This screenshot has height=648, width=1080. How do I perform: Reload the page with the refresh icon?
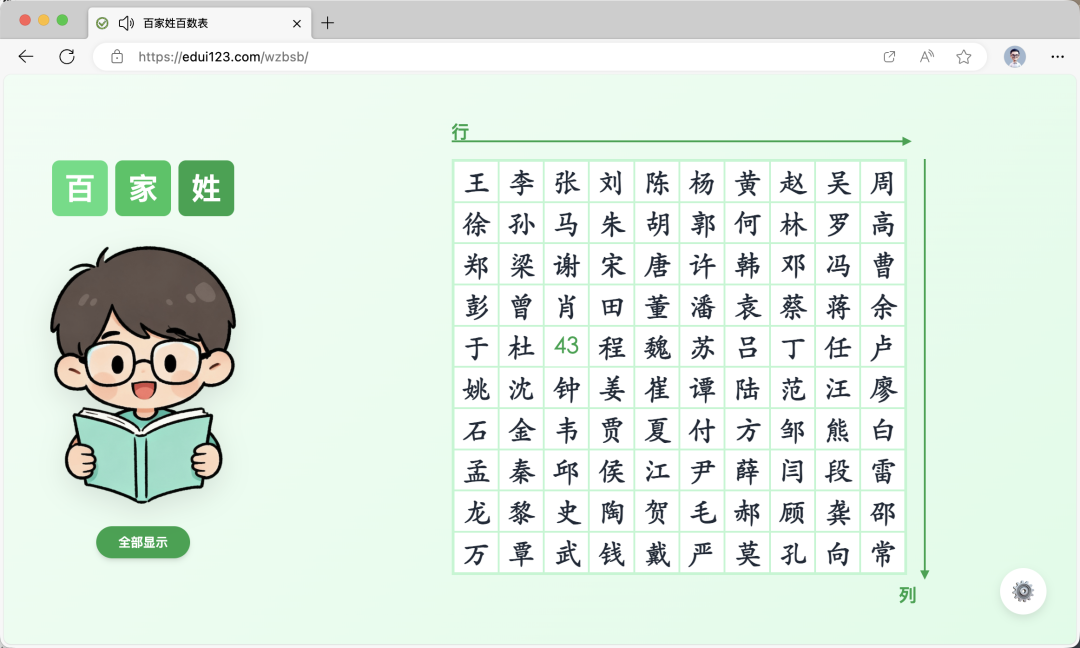point(67,57)
